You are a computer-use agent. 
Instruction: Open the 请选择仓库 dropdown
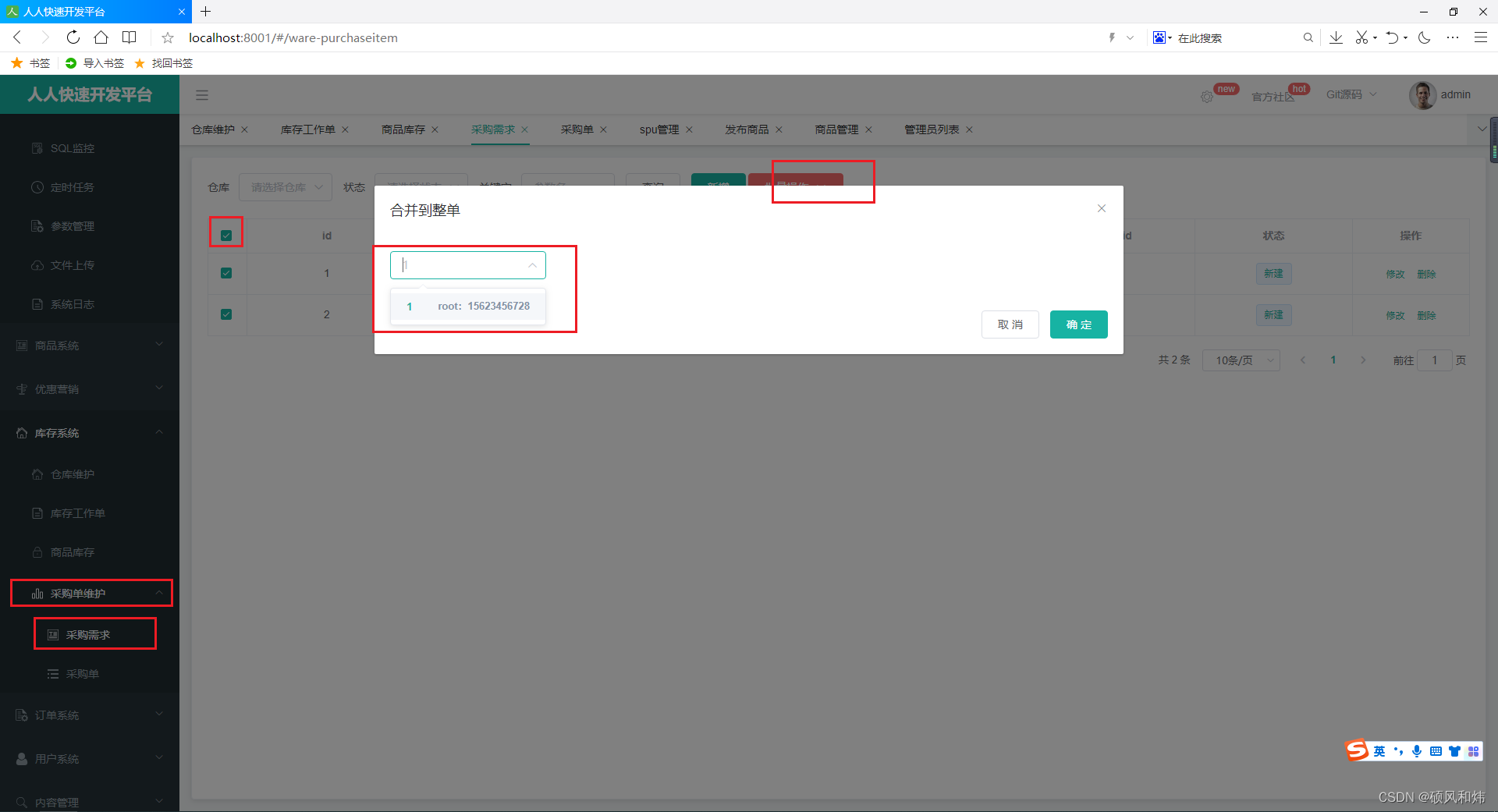[x=286, y=187]
